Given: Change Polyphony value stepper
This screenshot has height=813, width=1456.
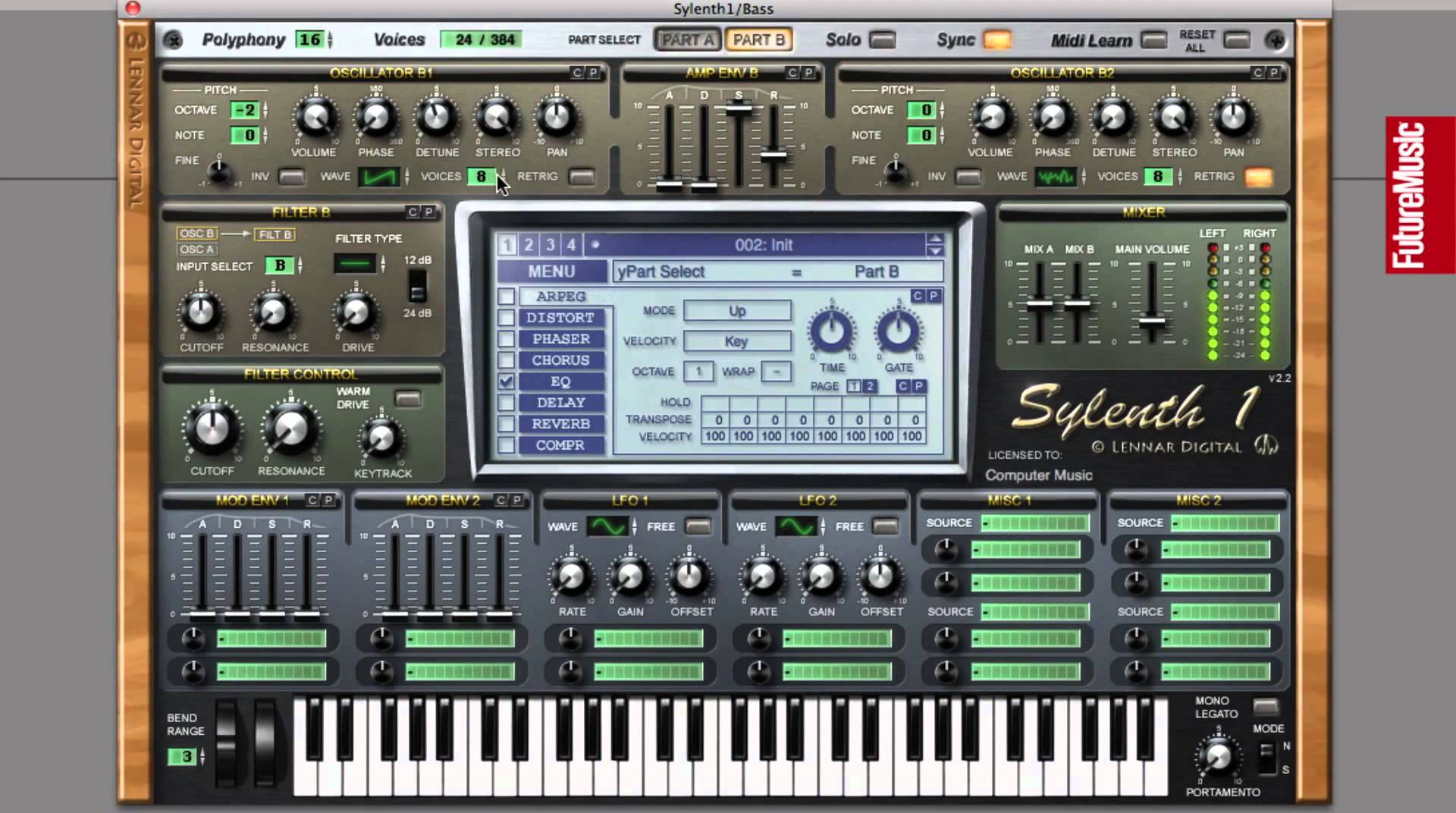Looking at the screenshot, I should coord(331,39).
